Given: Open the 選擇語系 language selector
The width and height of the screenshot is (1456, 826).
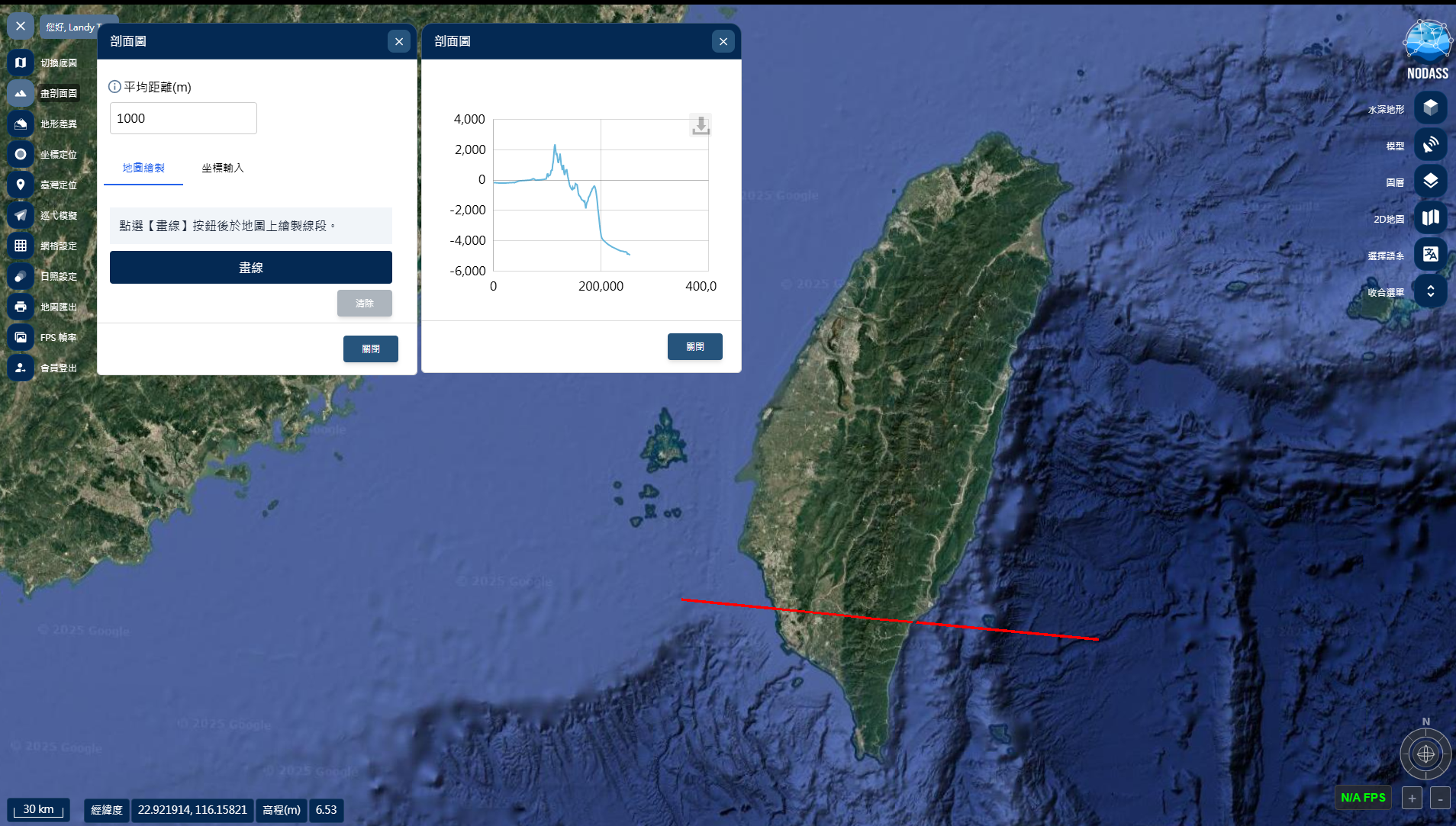Looking at the screenshot, I should point(1430,255).
